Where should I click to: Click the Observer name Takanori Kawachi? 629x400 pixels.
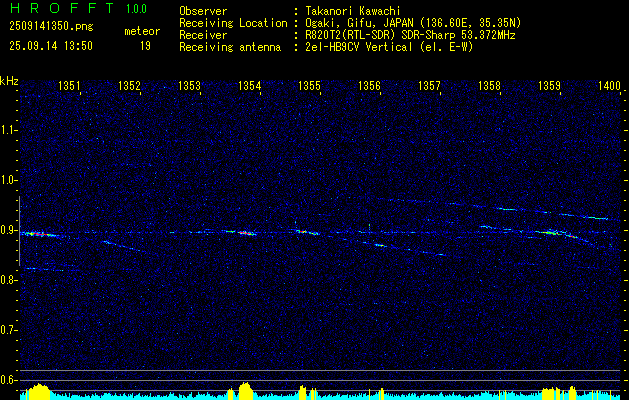click(x=353, y=11)
